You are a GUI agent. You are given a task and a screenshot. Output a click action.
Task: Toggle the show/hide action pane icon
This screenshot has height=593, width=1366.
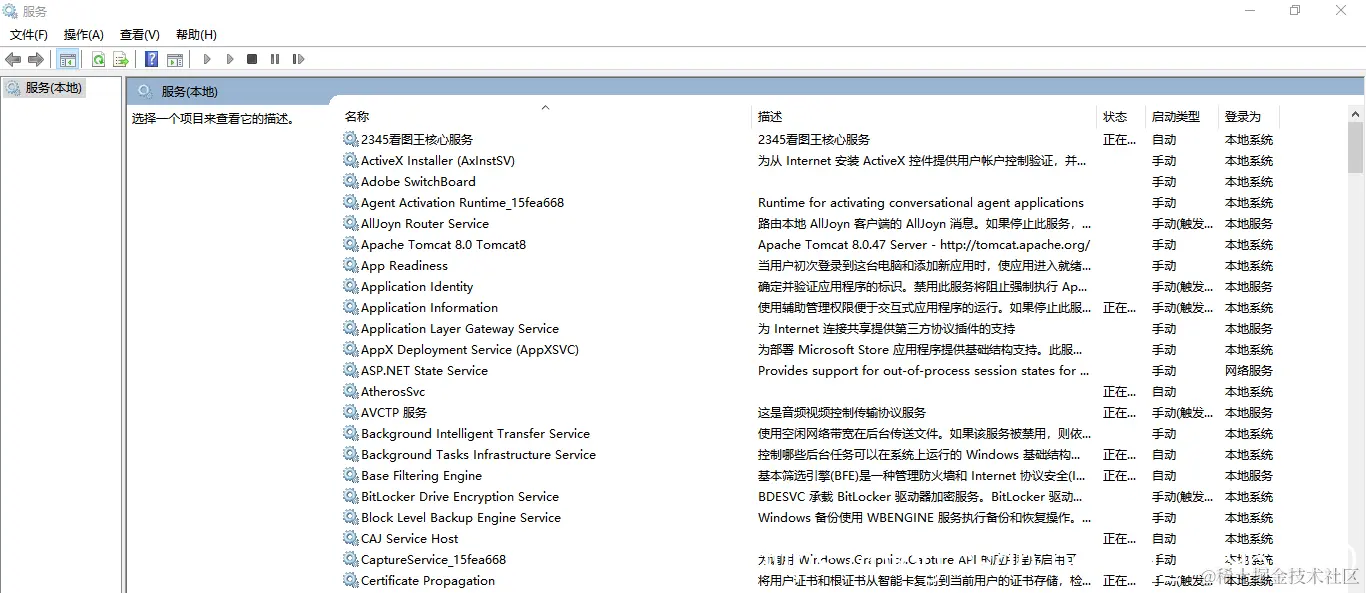click(x=175, y=59)
